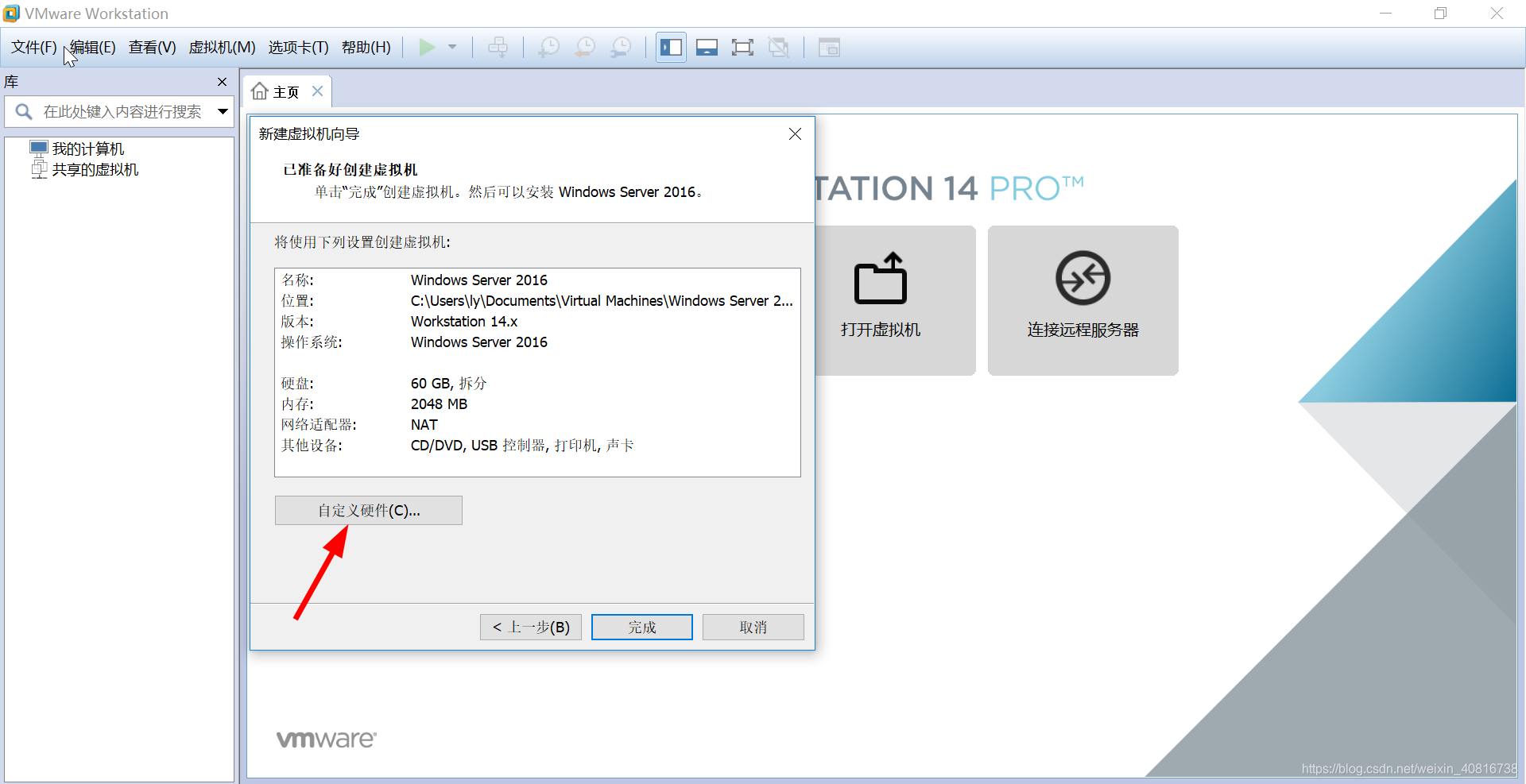This screenshot has height=784, width=1526.
Task: Select 共享的虚拟机 in the library tree
Action: (x=95, y=169)
